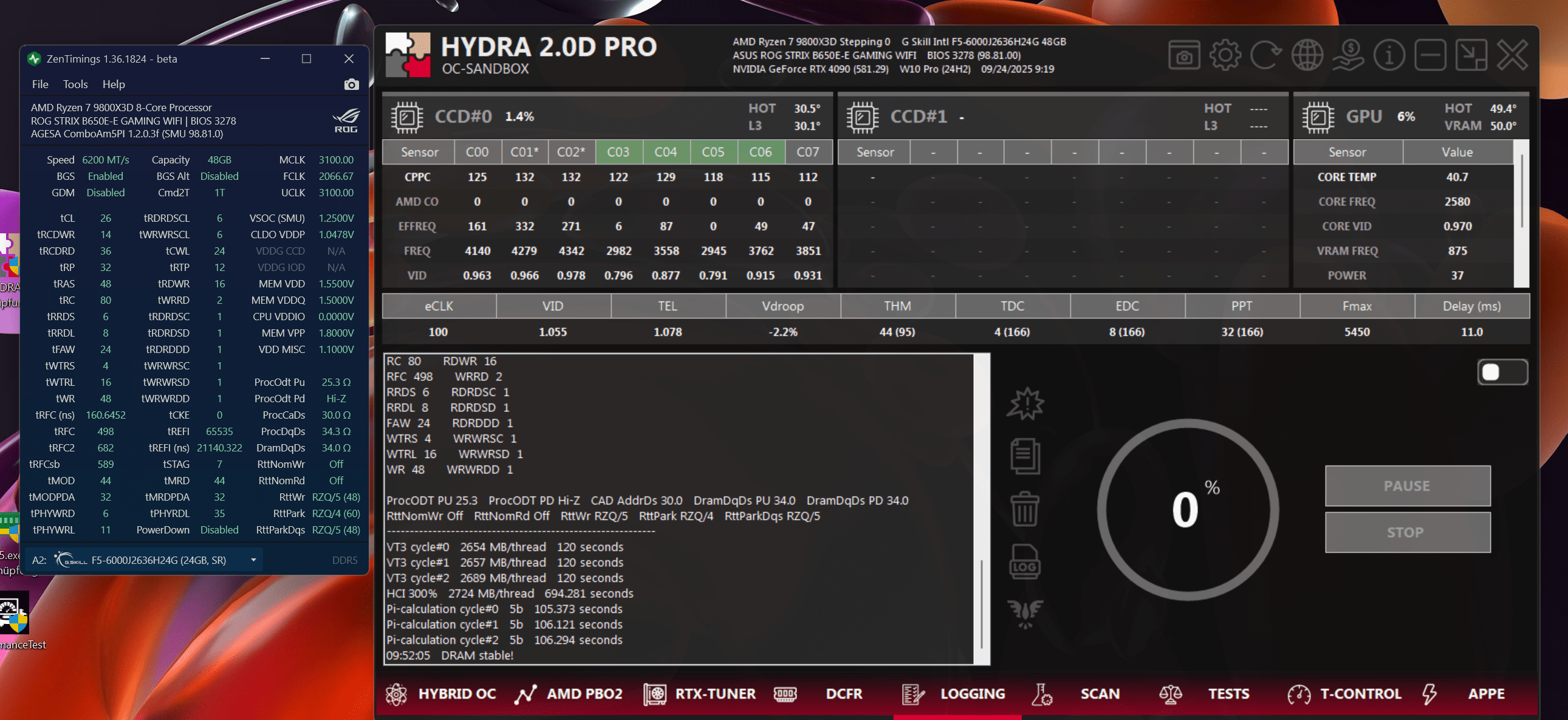Screen dimensions: 1568x720
Task: Click the copy log documents icon
Action: (1025, 456)
